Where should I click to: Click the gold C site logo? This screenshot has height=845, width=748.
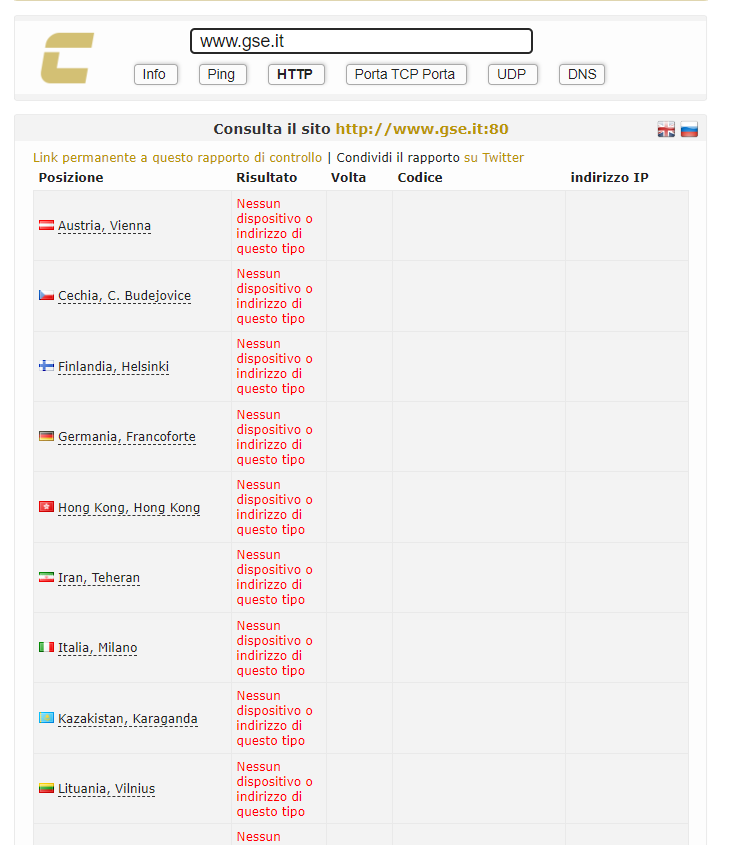[x=67, y=58]
